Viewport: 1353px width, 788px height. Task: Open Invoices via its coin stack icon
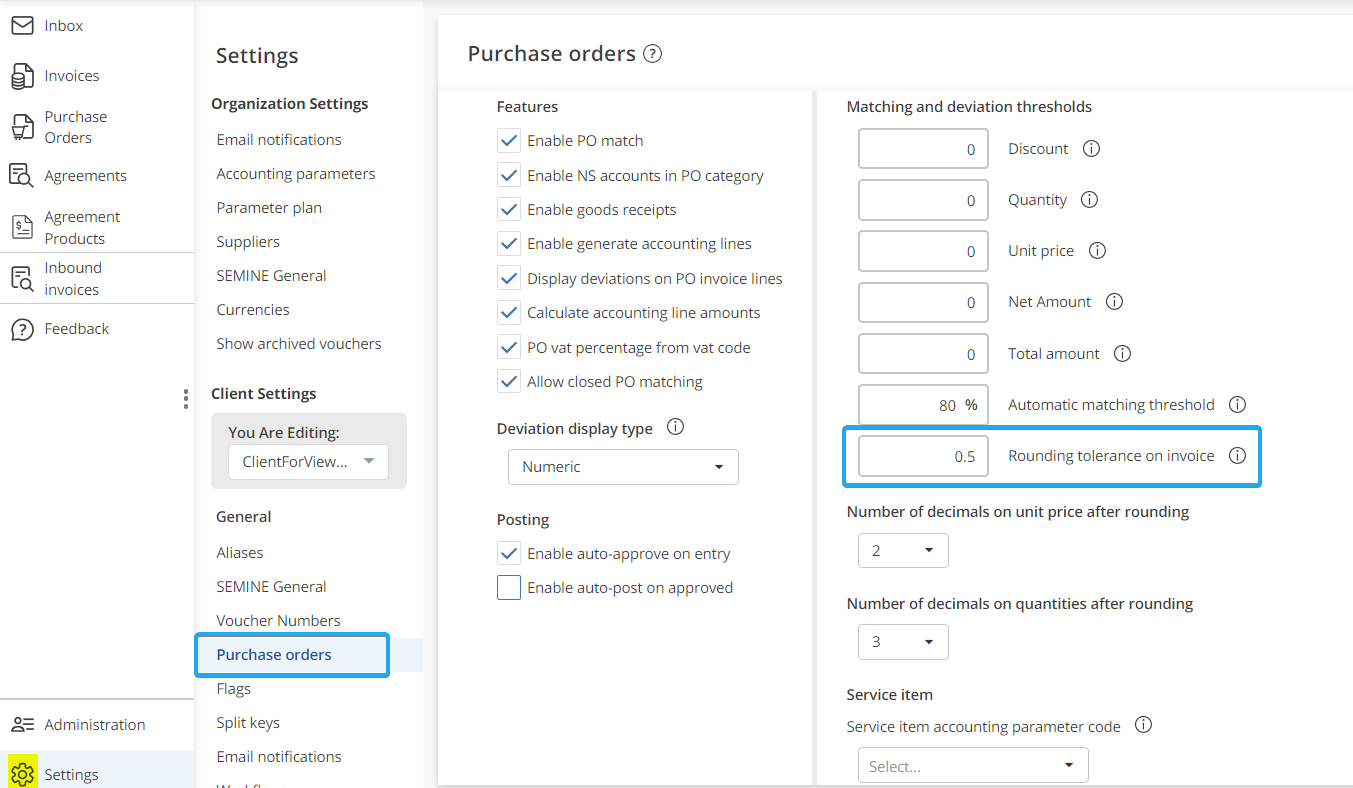(x=22, y=76)
